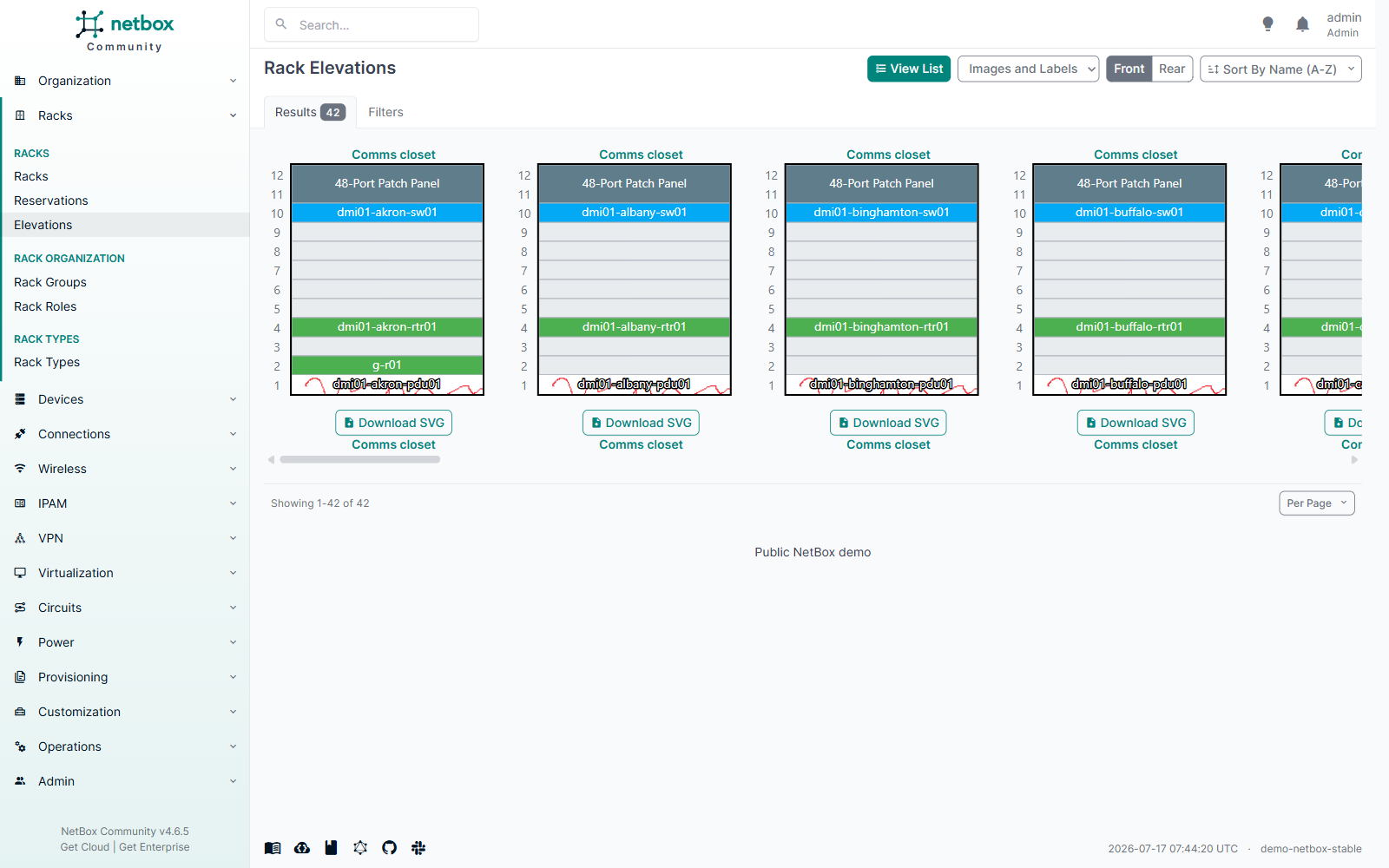
Task: Open dmi01-buffalo-sw01 device in rack
Action: click(x=1129, y=213)
